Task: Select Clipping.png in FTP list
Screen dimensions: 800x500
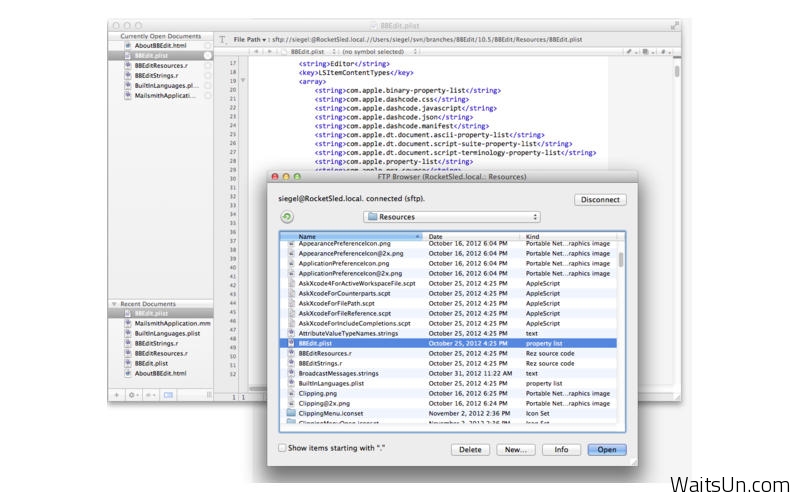Action: click(448, 393)
